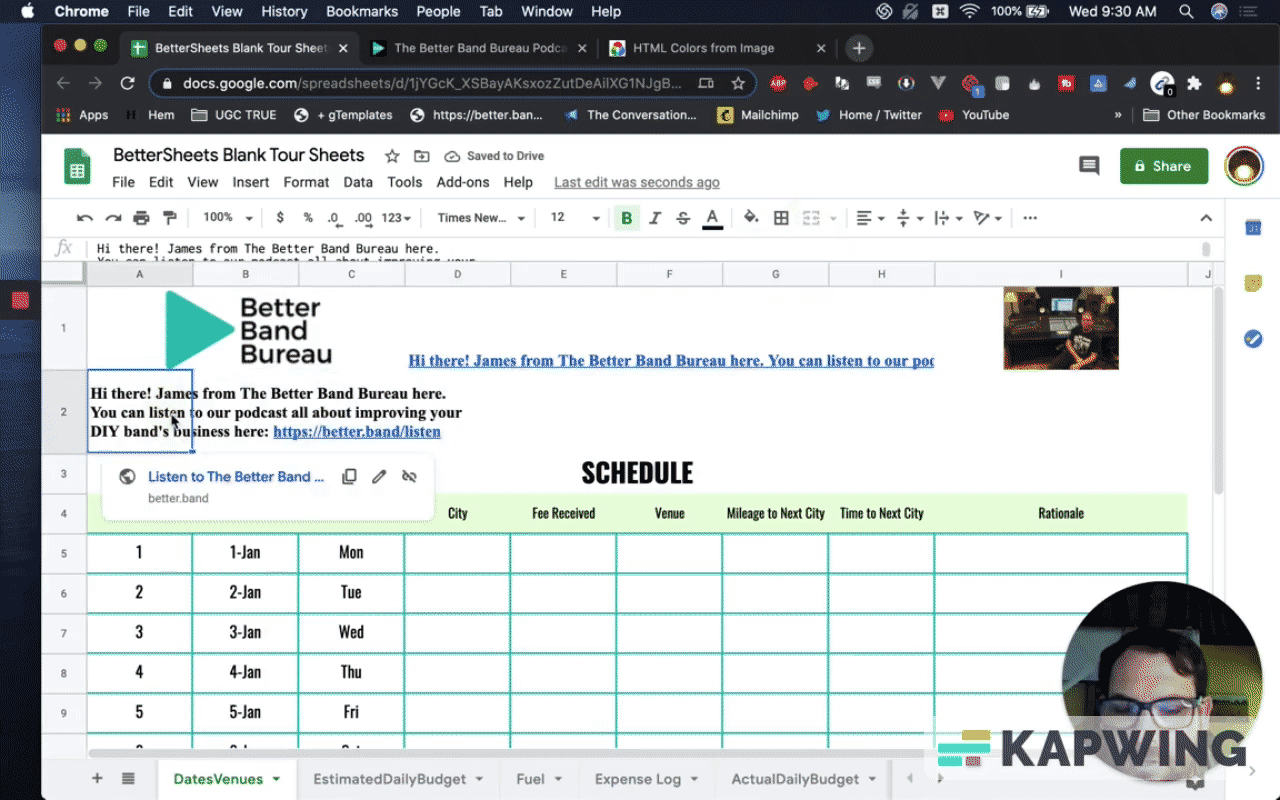Open the fill color picker
This screenshot has width=1280, height=800.
[x=751, y=218]
